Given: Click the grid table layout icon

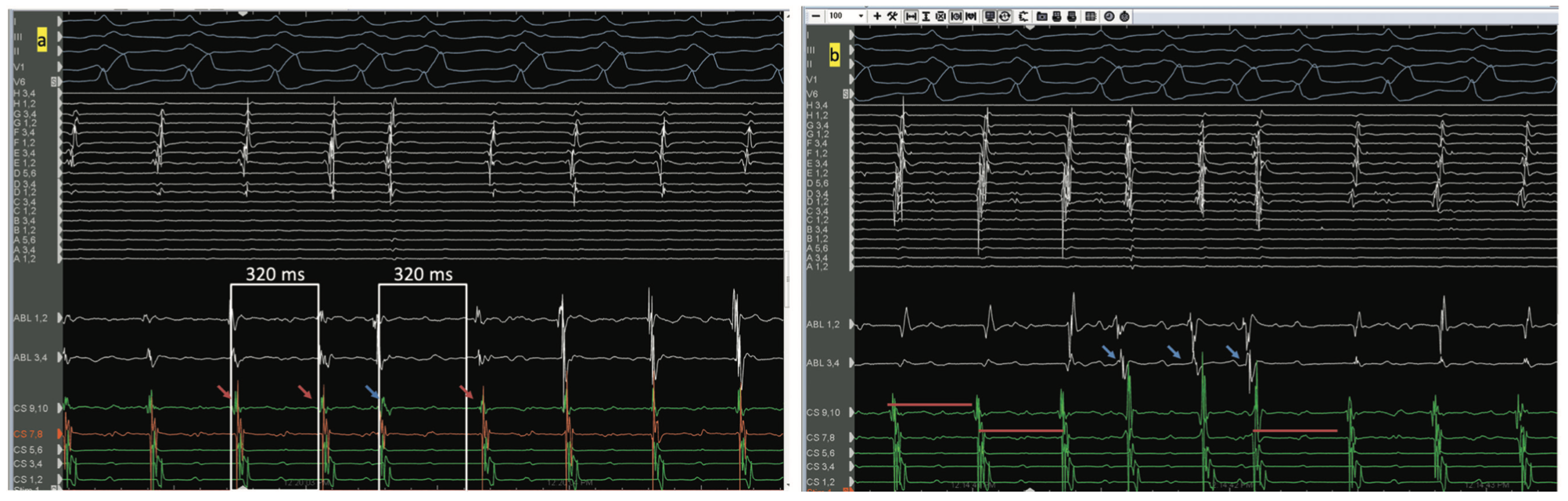Looking at the screenshot, I should coord(1090,16).
